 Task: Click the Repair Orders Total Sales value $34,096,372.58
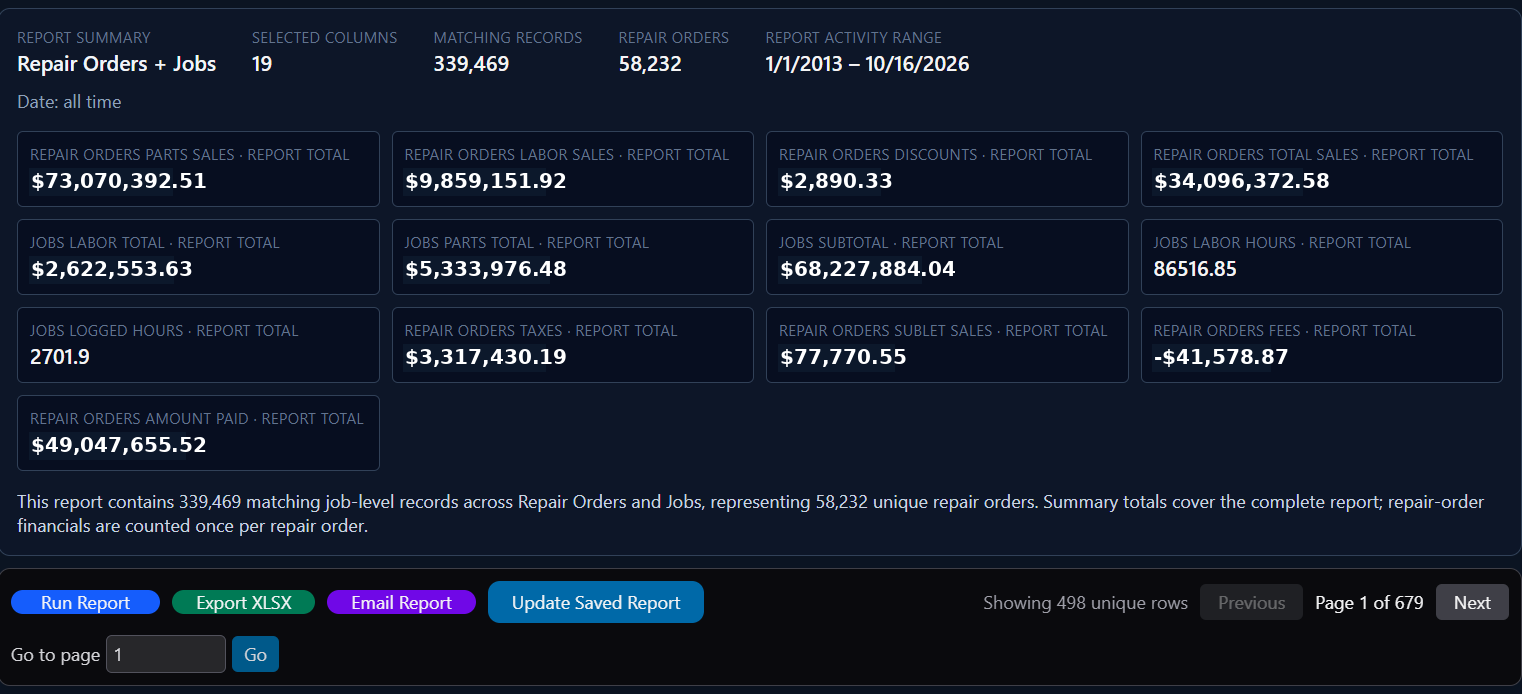[x=1242, y=181]
